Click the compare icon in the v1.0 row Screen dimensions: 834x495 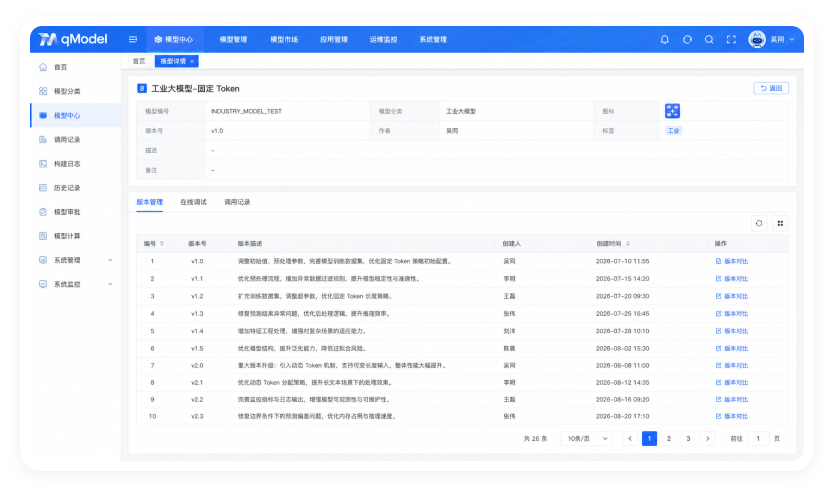tap(718, 261)
